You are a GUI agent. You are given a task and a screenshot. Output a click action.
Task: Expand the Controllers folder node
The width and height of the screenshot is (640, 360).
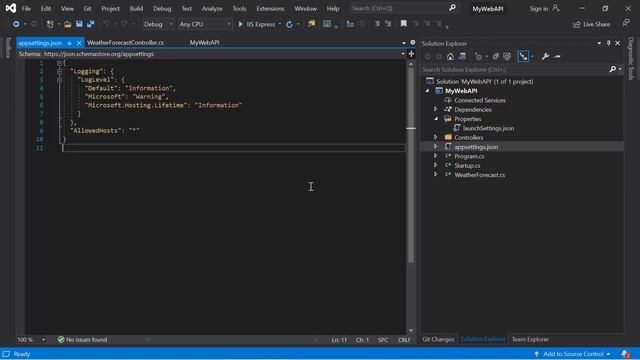[436, 137]
